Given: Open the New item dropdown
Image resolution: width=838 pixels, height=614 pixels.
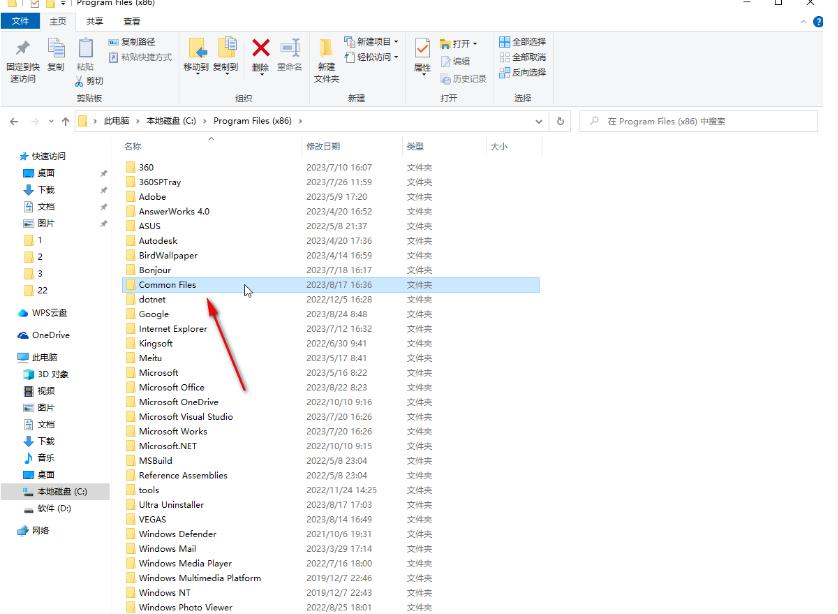Looking at the screenshot, I should (x=396, y=42).
